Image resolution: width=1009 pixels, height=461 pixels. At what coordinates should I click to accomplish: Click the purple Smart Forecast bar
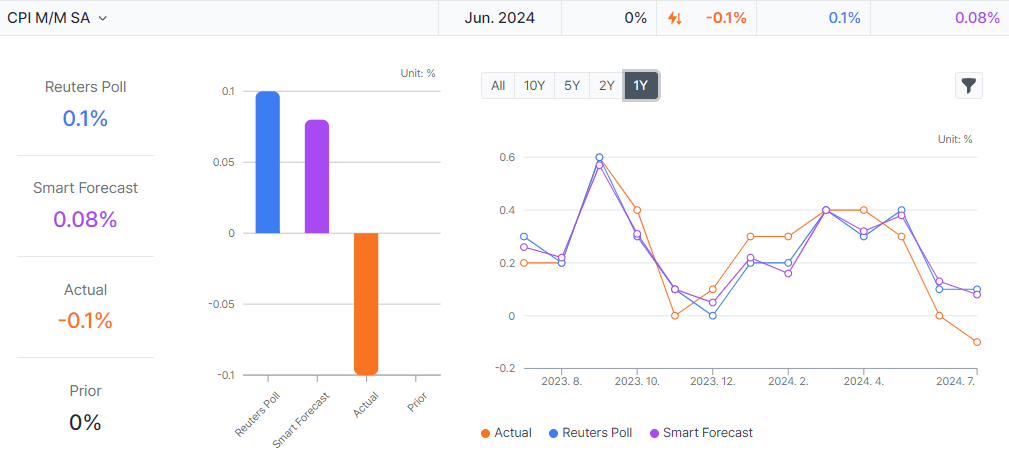point(316,176)
